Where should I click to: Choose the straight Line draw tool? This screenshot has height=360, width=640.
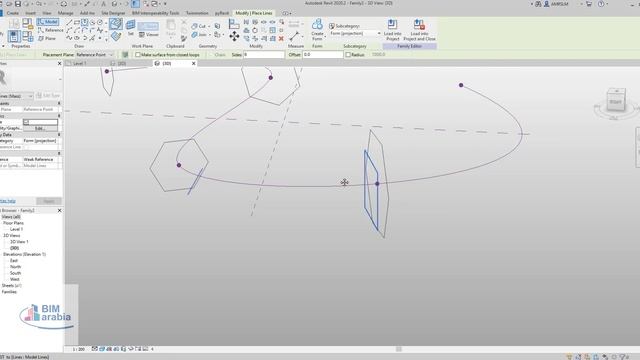[69, 22]
